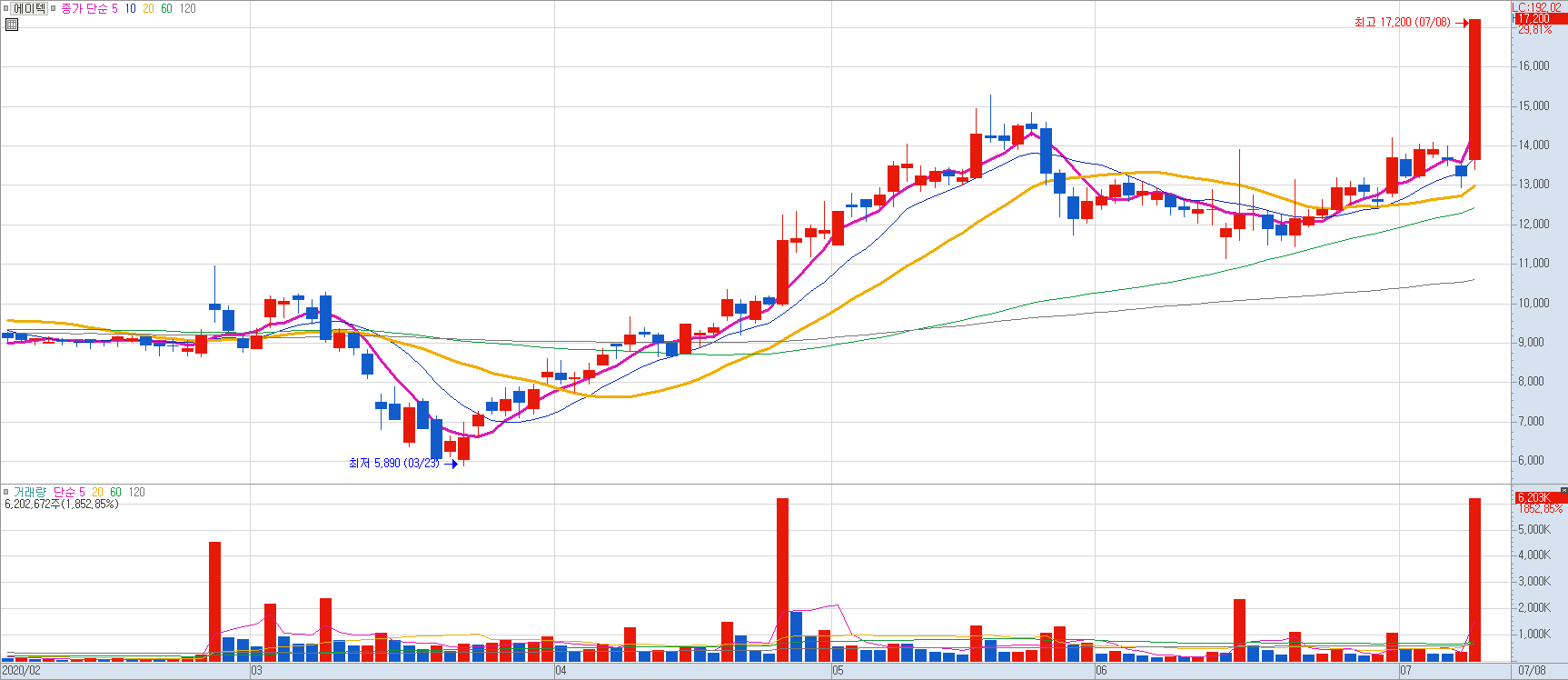Click the 14,000 price axis label

(1533, 145)
